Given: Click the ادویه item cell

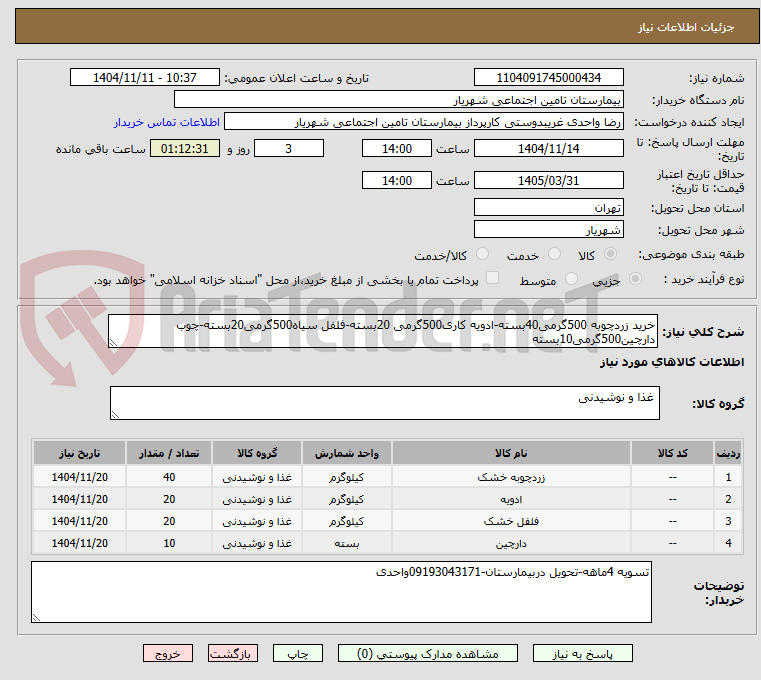Looking at the screenshot, I should (x=511, y=499).
